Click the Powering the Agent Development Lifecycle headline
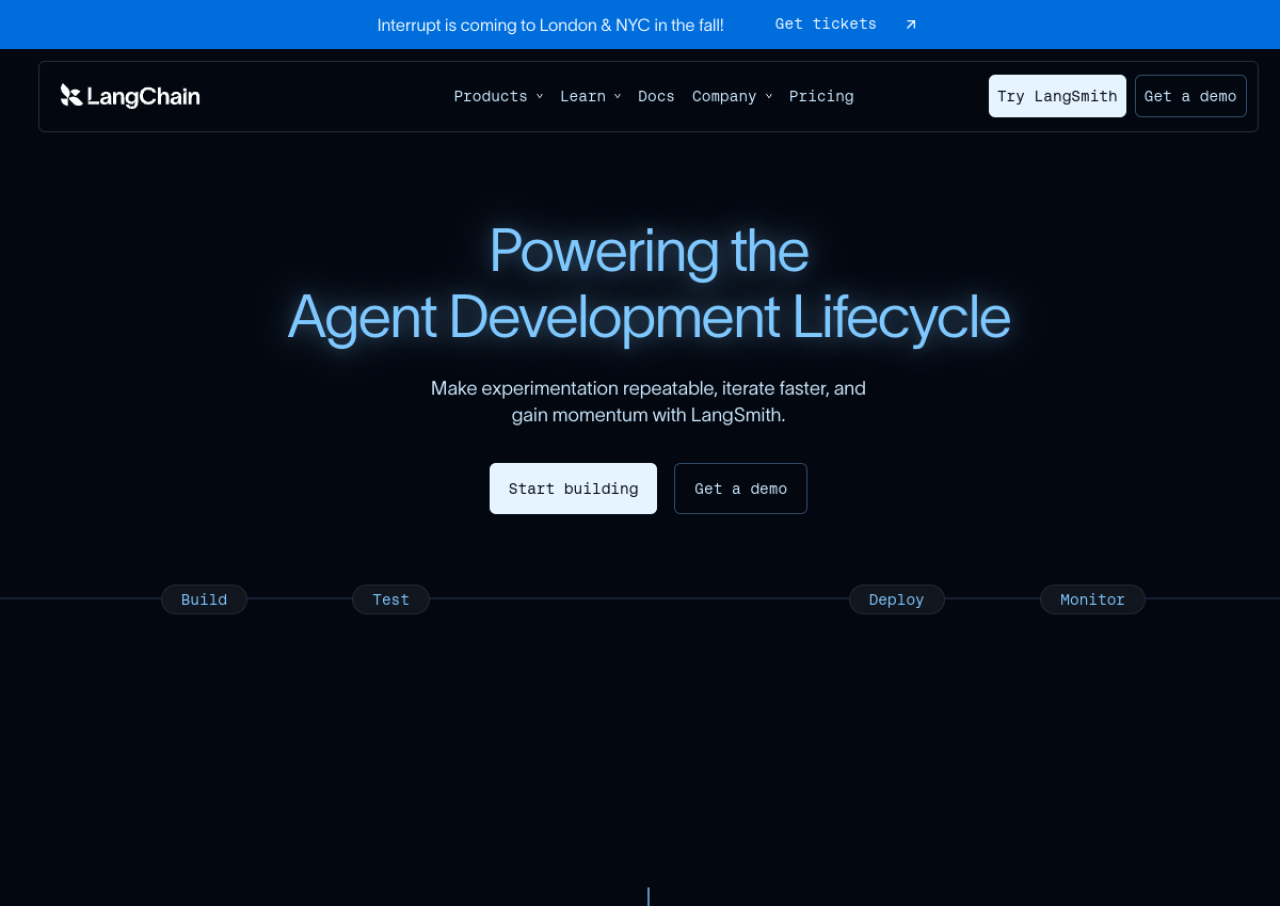The width and height of the screenshot is (1280, 906). click(x=649, y=283)
